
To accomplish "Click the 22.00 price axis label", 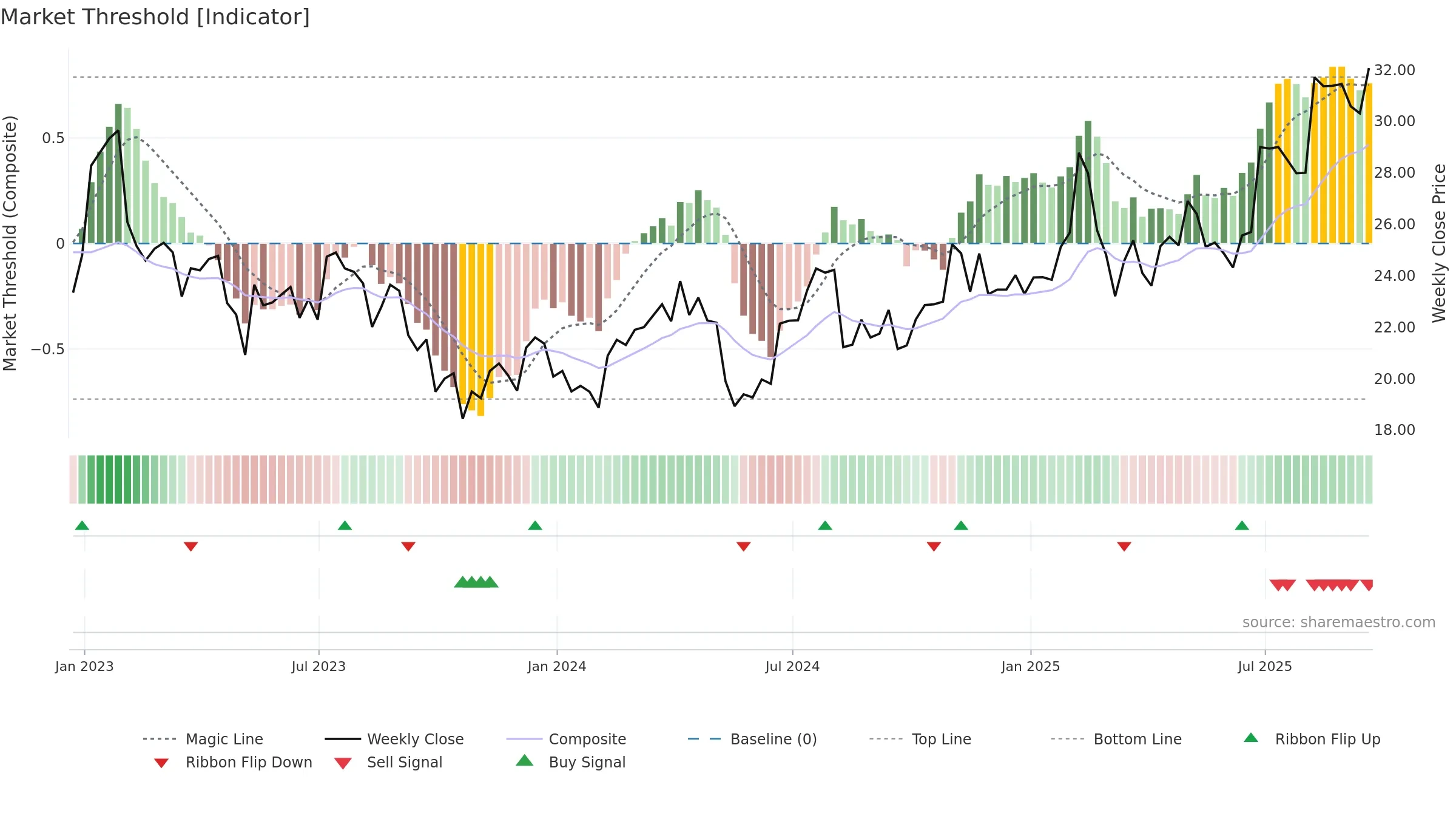I will (x=1395, y=328).
